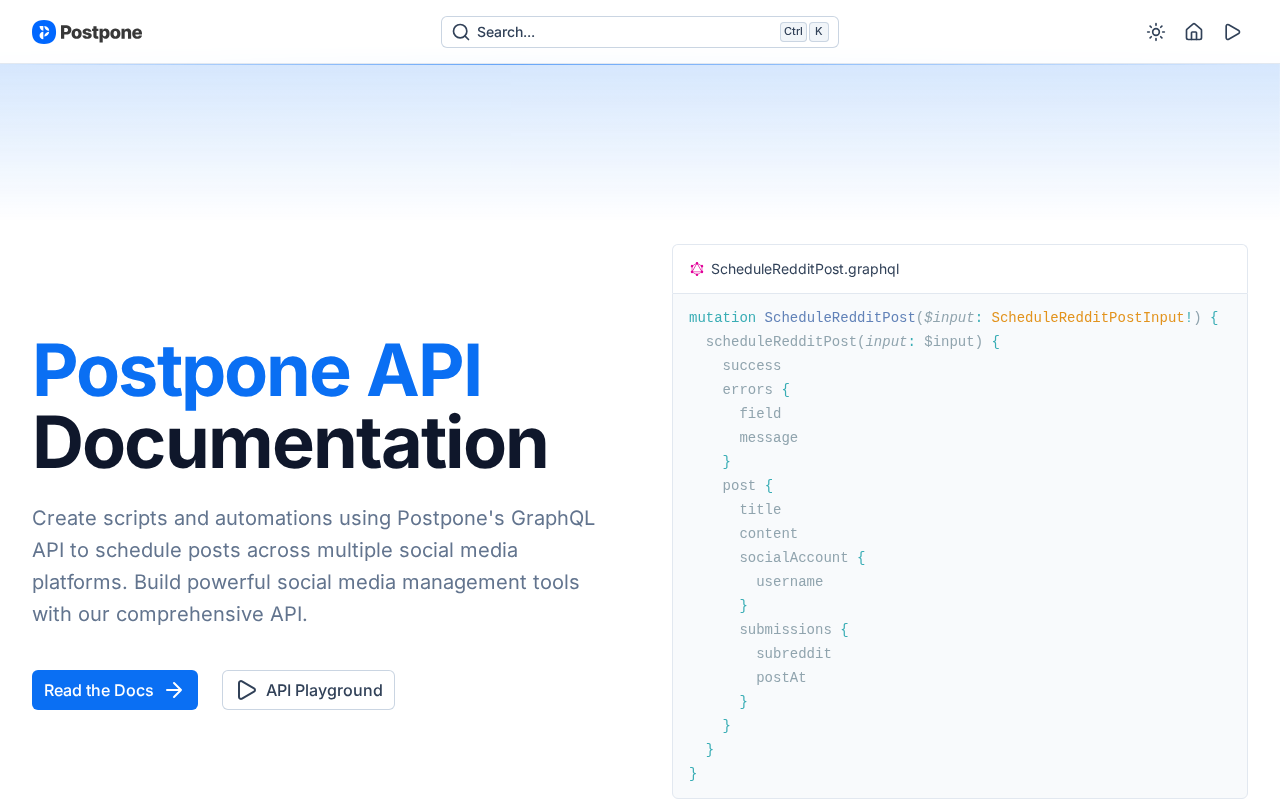1280x800 pixels.
Task: Click 'scheduleRedditPost' call on second code line
Action: 781,342
